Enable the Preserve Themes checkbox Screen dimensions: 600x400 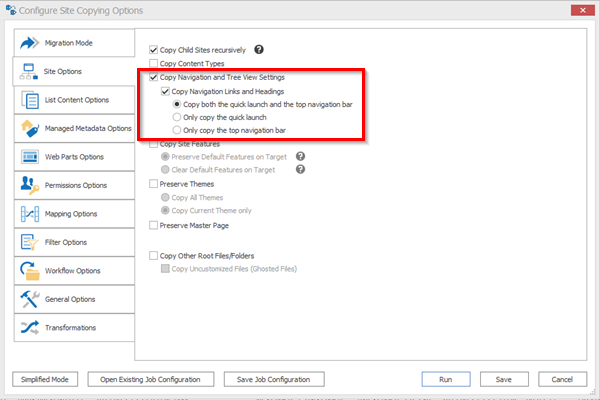coord(153,184)
